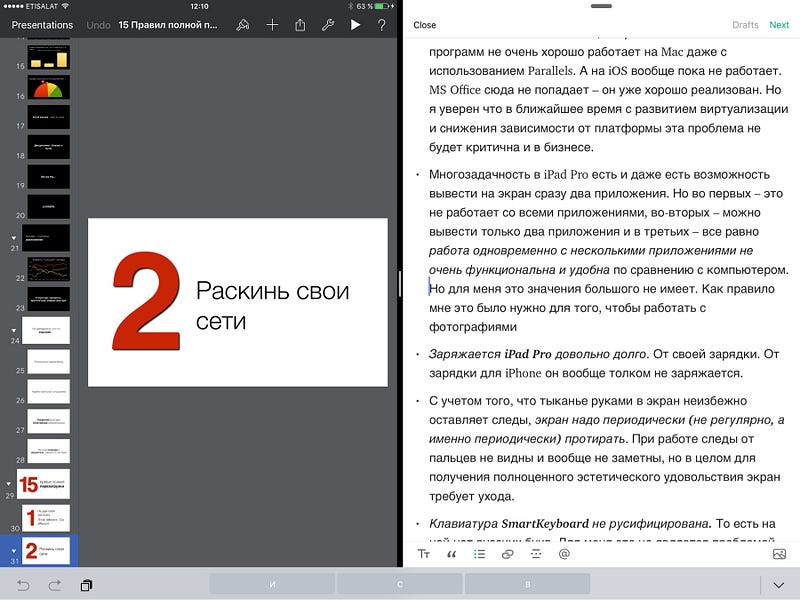The height and width of the screenshot is (600, 800).
Task: Open the Share menu in Keynote
Action: [x=300, y=24]
